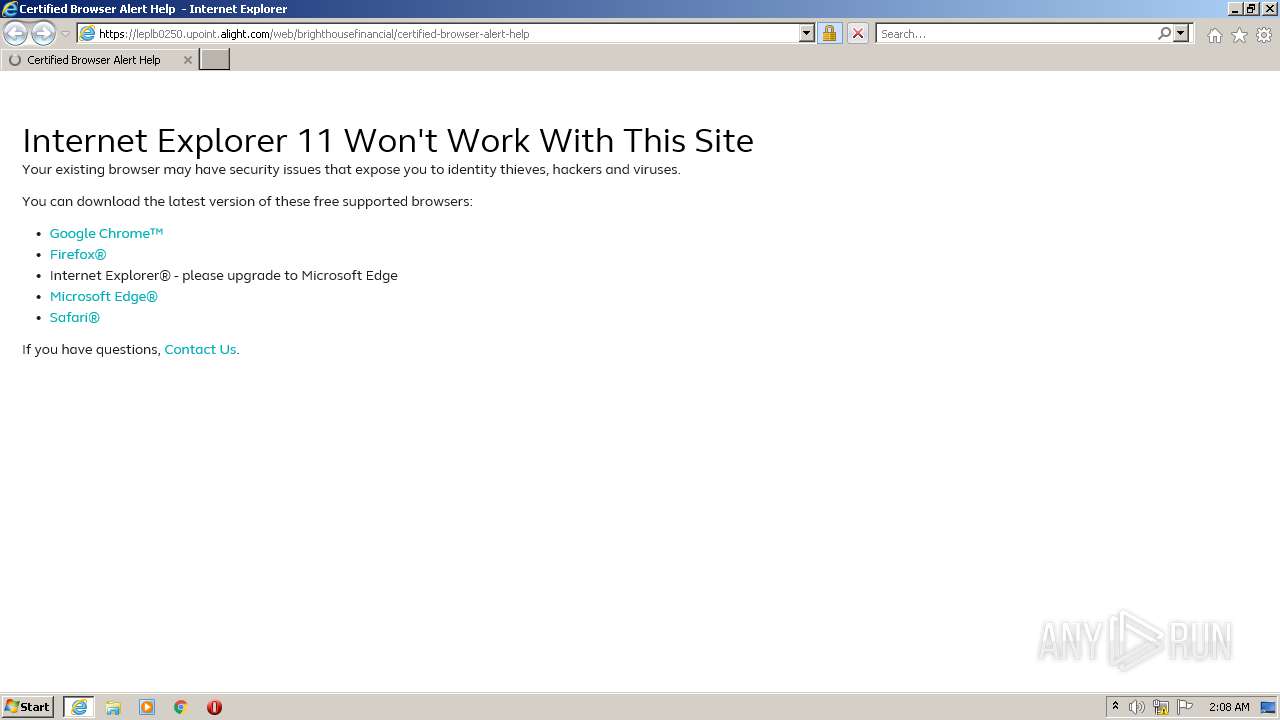Open the recent pages dropdown arrow

click(65, 34)
